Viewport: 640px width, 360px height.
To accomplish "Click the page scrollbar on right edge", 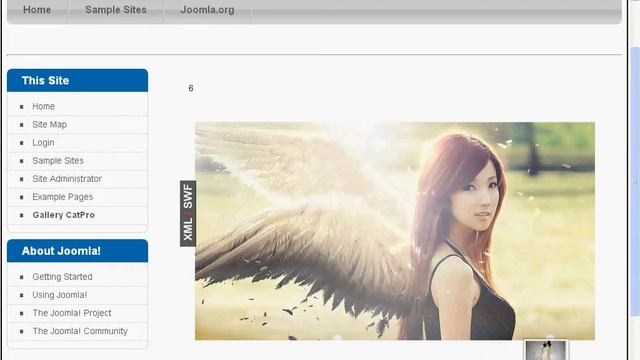I will pos(635,180).
